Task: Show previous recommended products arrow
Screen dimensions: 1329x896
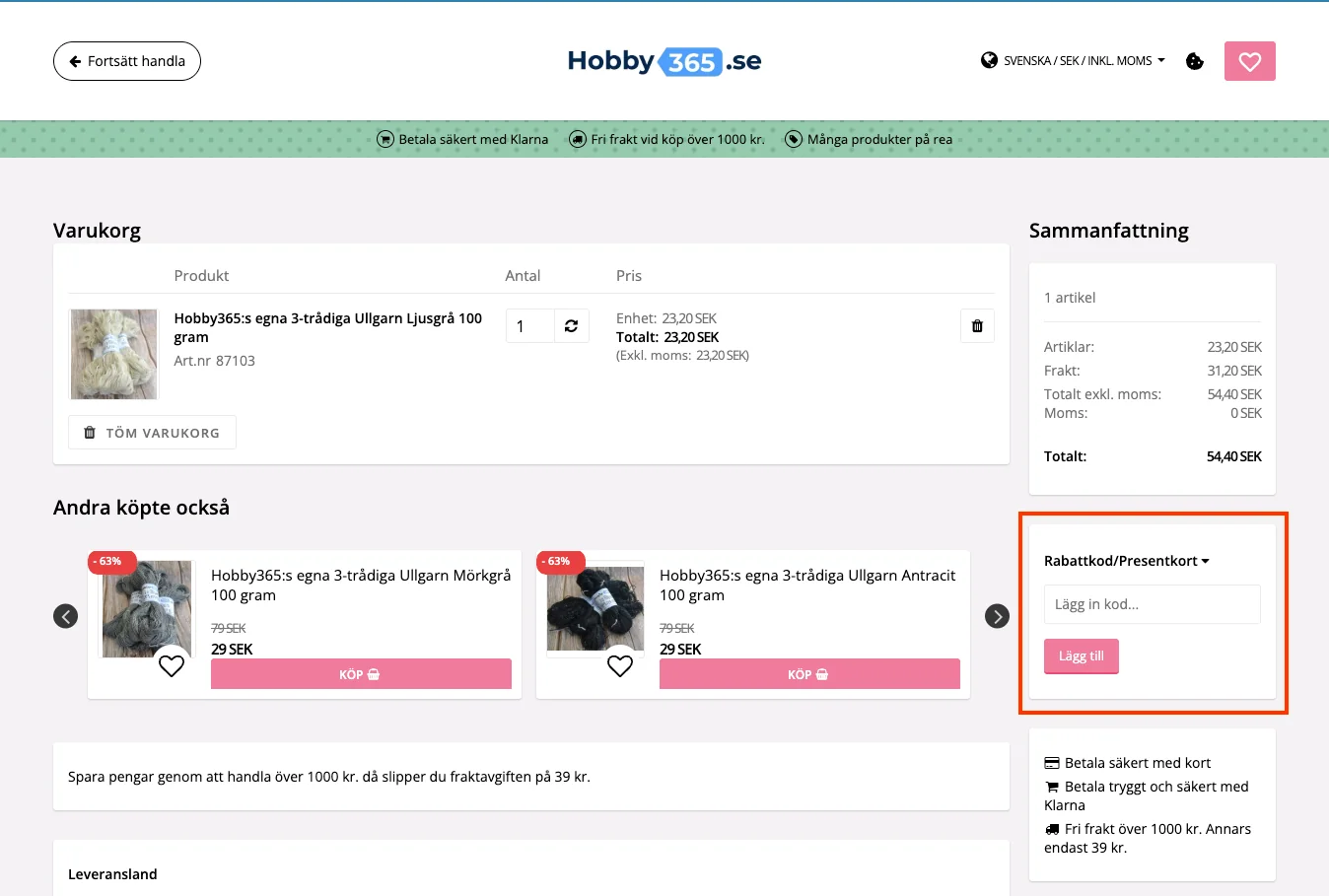Action: (66, 616)
